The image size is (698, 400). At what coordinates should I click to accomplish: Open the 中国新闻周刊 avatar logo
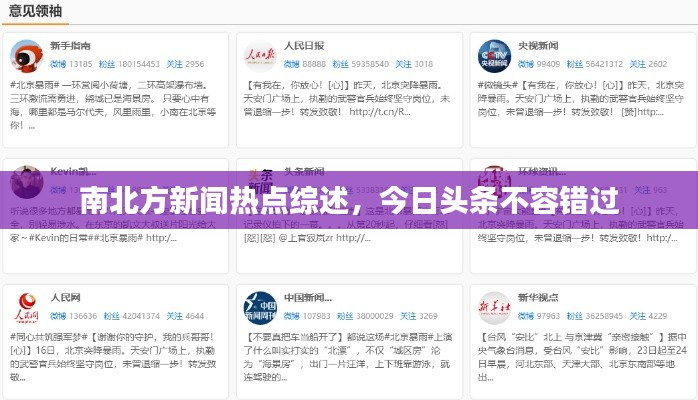[x=260, y=308]
